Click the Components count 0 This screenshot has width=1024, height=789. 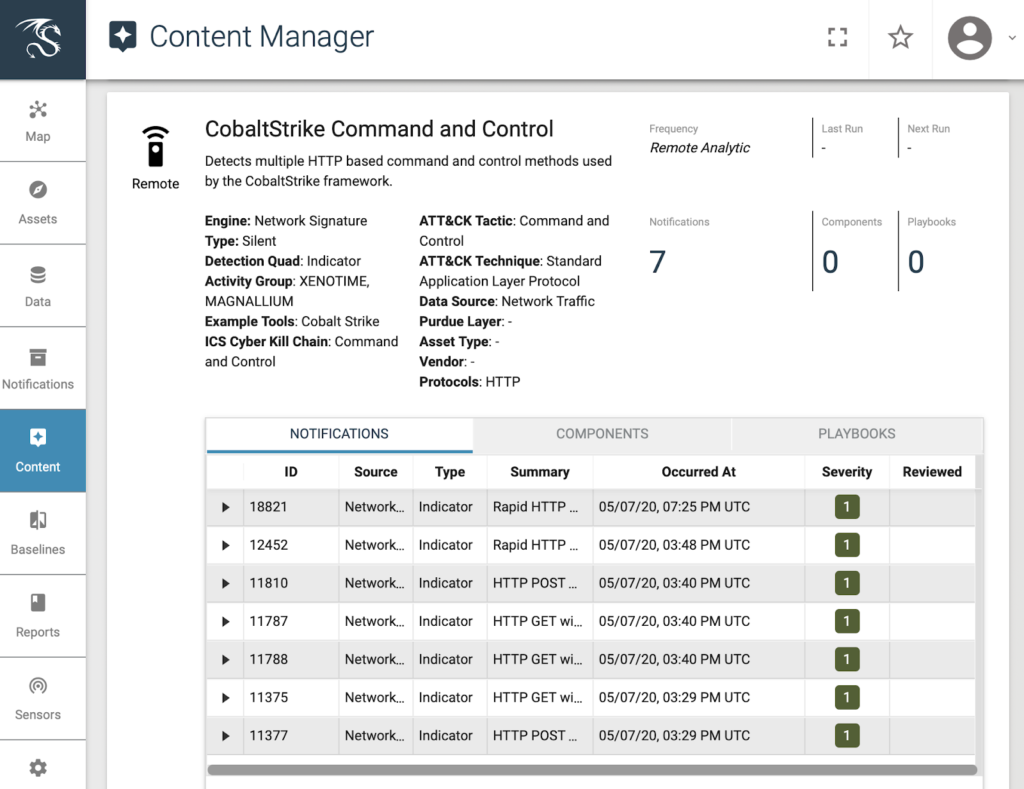(830, 262)
